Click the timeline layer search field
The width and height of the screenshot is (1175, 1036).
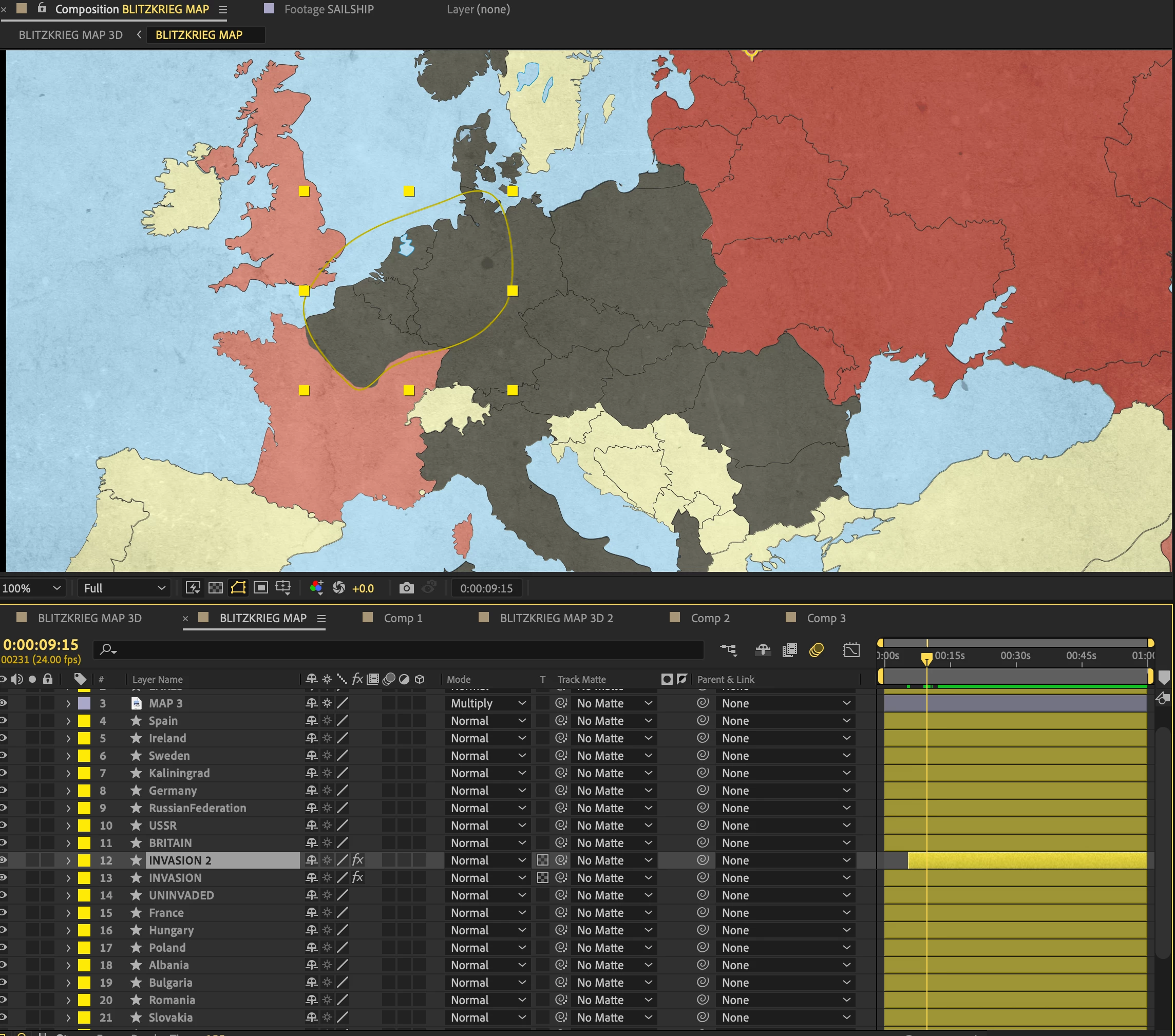pyautogui.click(x=403, y=650)
